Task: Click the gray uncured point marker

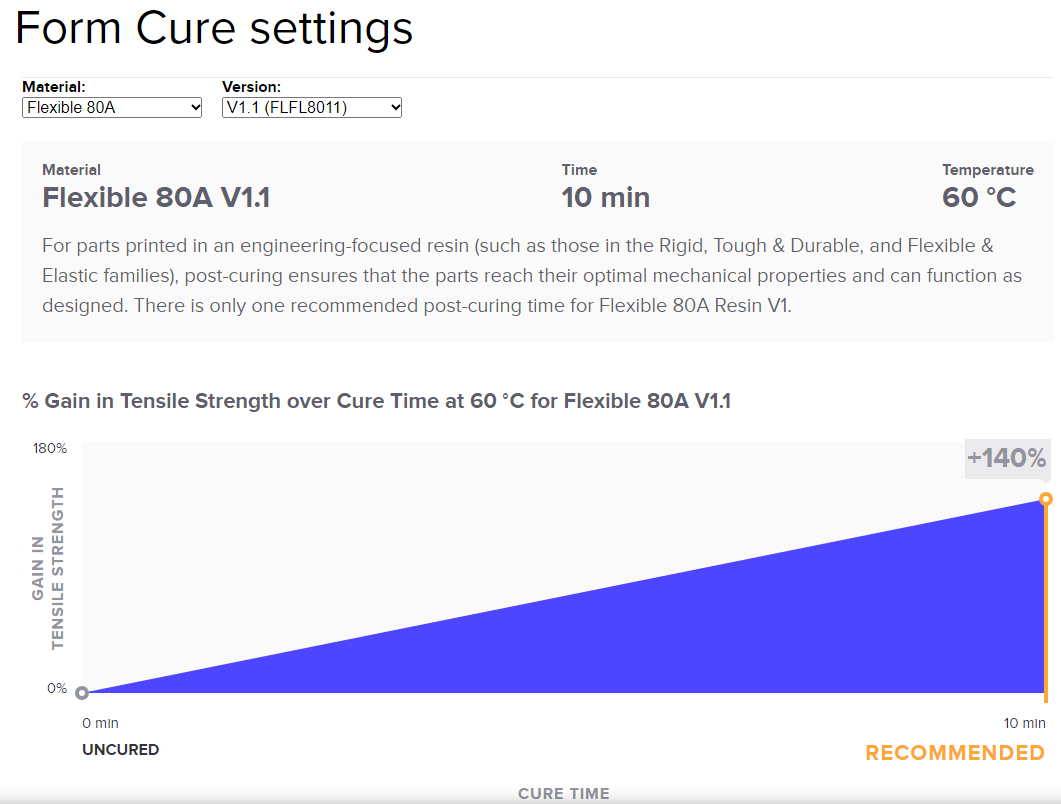Action: click(x=82, y=692)
